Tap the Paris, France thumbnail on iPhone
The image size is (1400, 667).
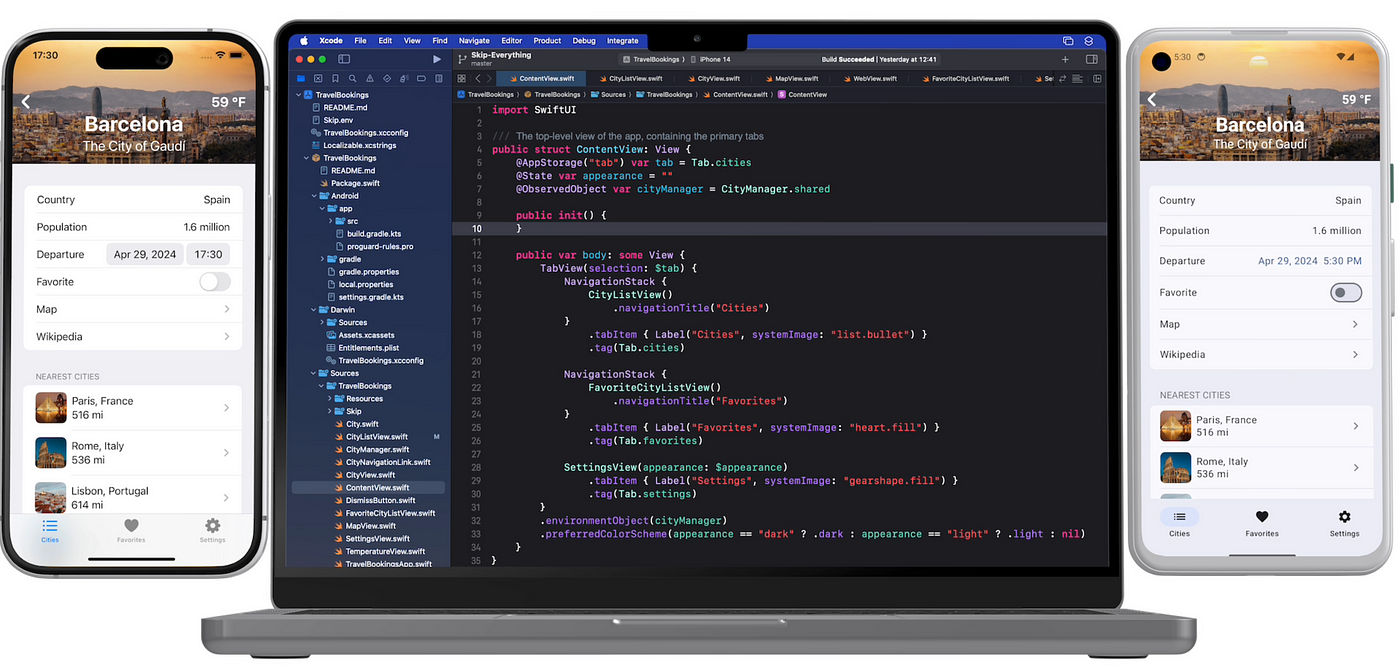pyautogui.click(x=51, y=407)
